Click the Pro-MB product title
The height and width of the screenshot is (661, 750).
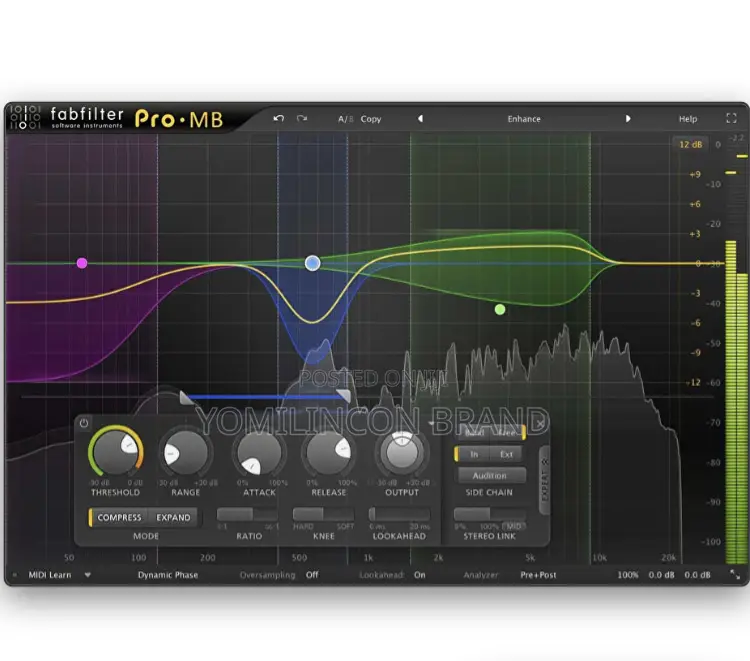pyautogui.click(x=179, y=119)
